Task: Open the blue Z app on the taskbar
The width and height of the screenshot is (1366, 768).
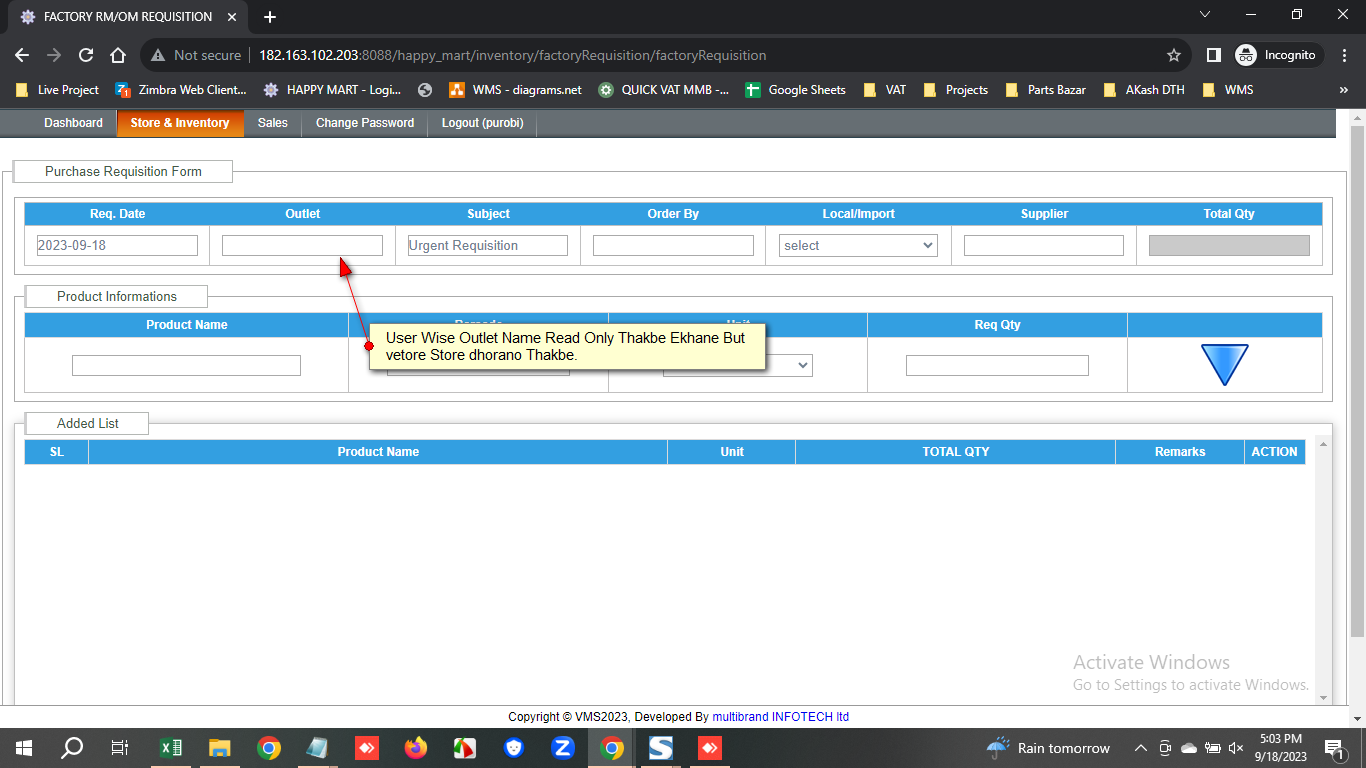Action: pos(563,748)
